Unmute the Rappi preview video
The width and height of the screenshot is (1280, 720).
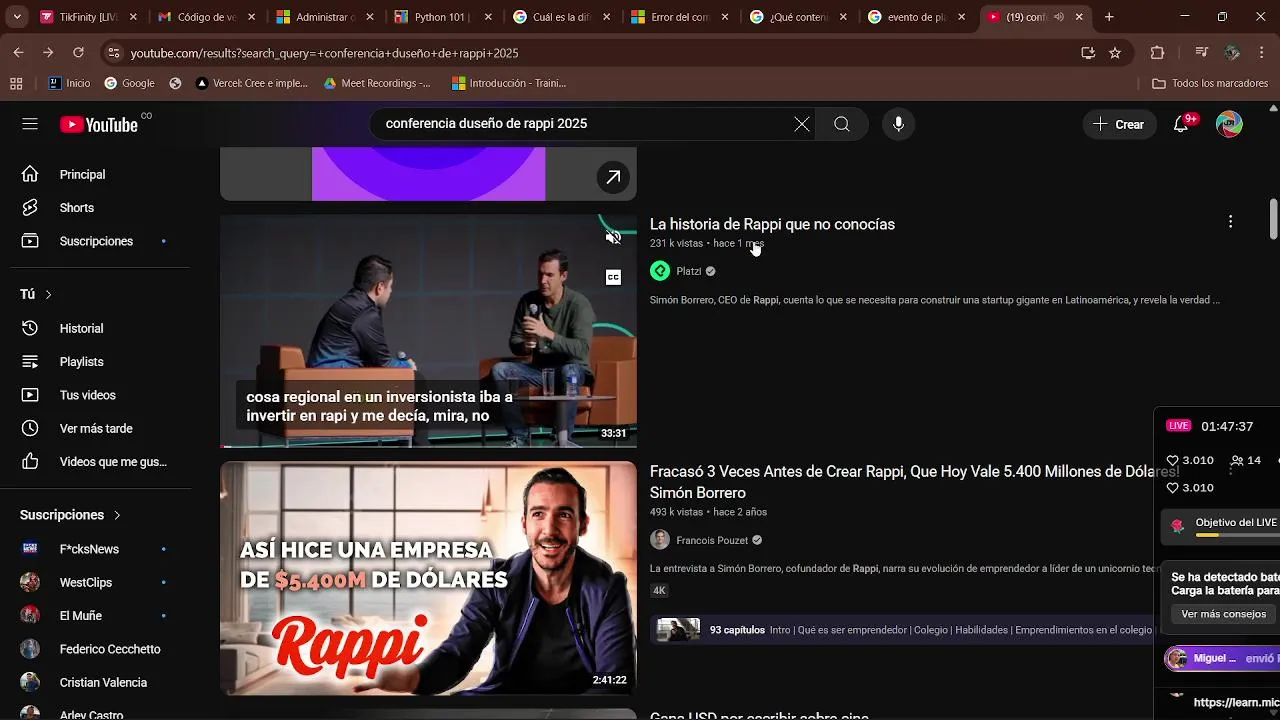coord(613,237)
